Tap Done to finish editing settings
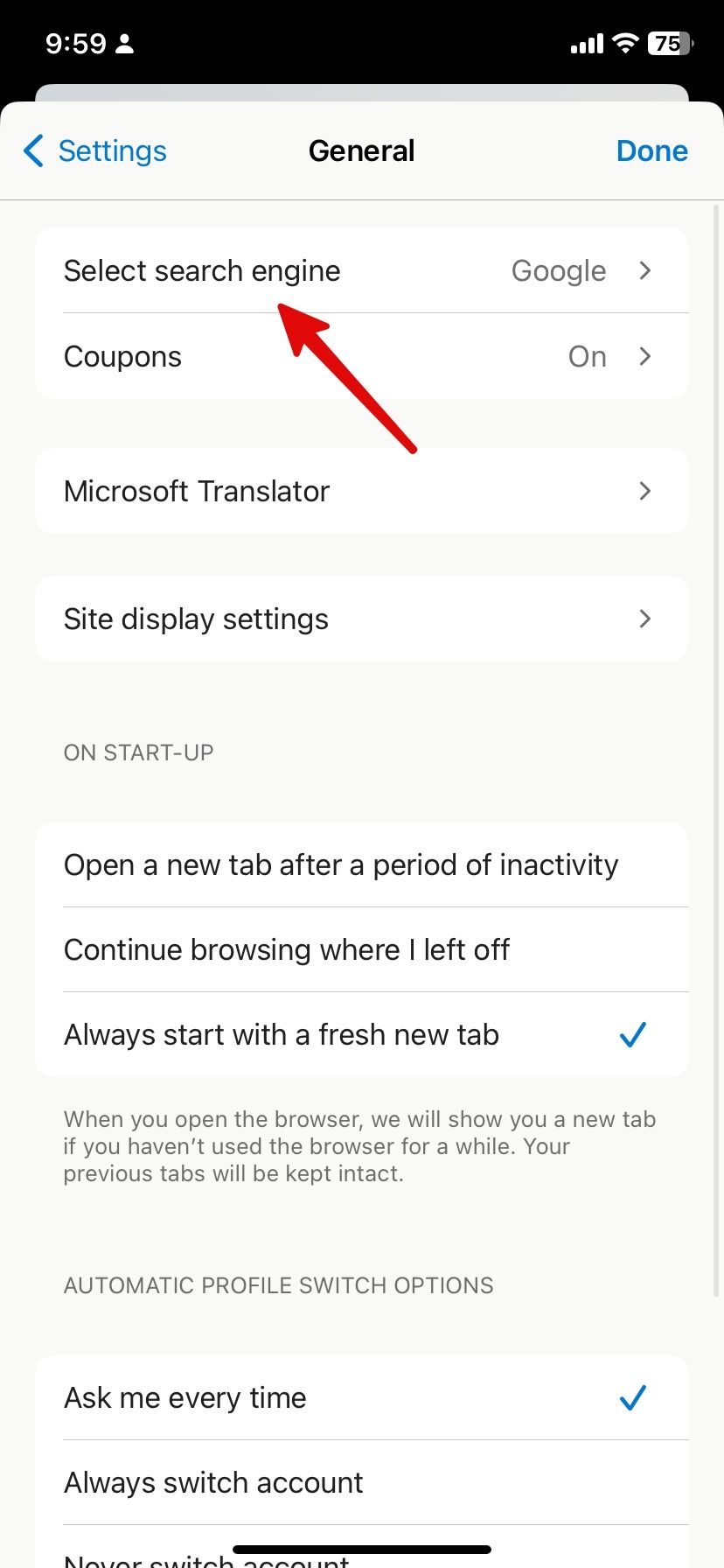The width and height of the screenshot is (724, 1568). click(x=652, y=150)
